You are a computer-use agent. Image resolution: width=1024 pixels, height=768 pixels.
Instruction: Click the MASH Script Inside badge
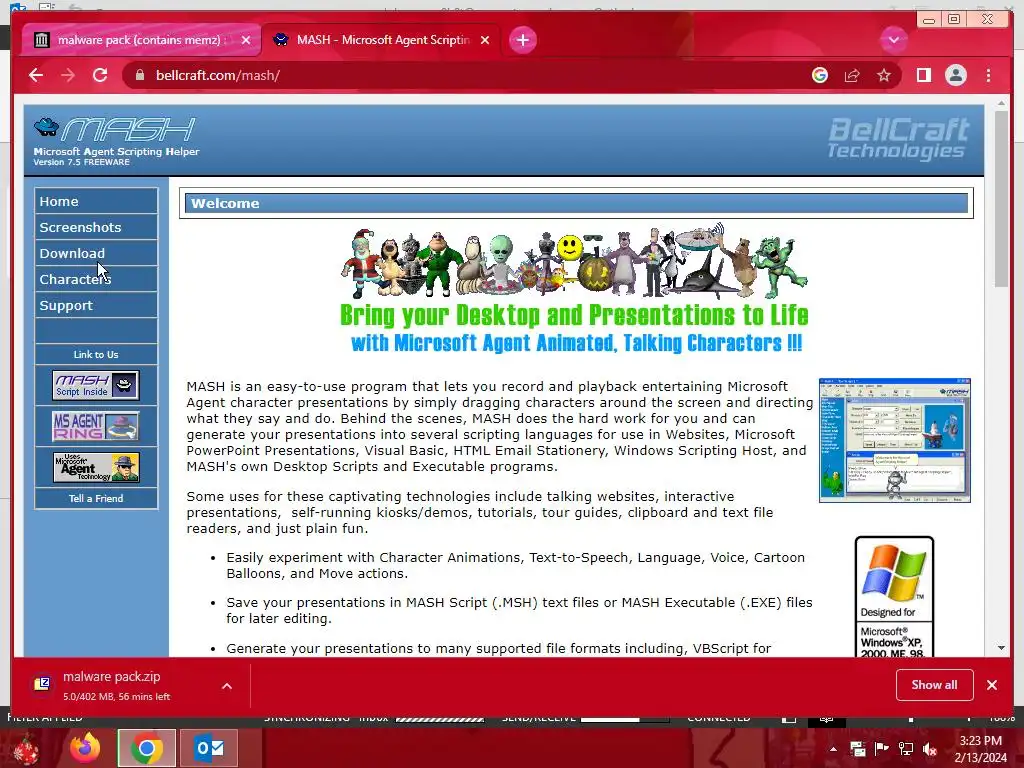pos(95,385)
